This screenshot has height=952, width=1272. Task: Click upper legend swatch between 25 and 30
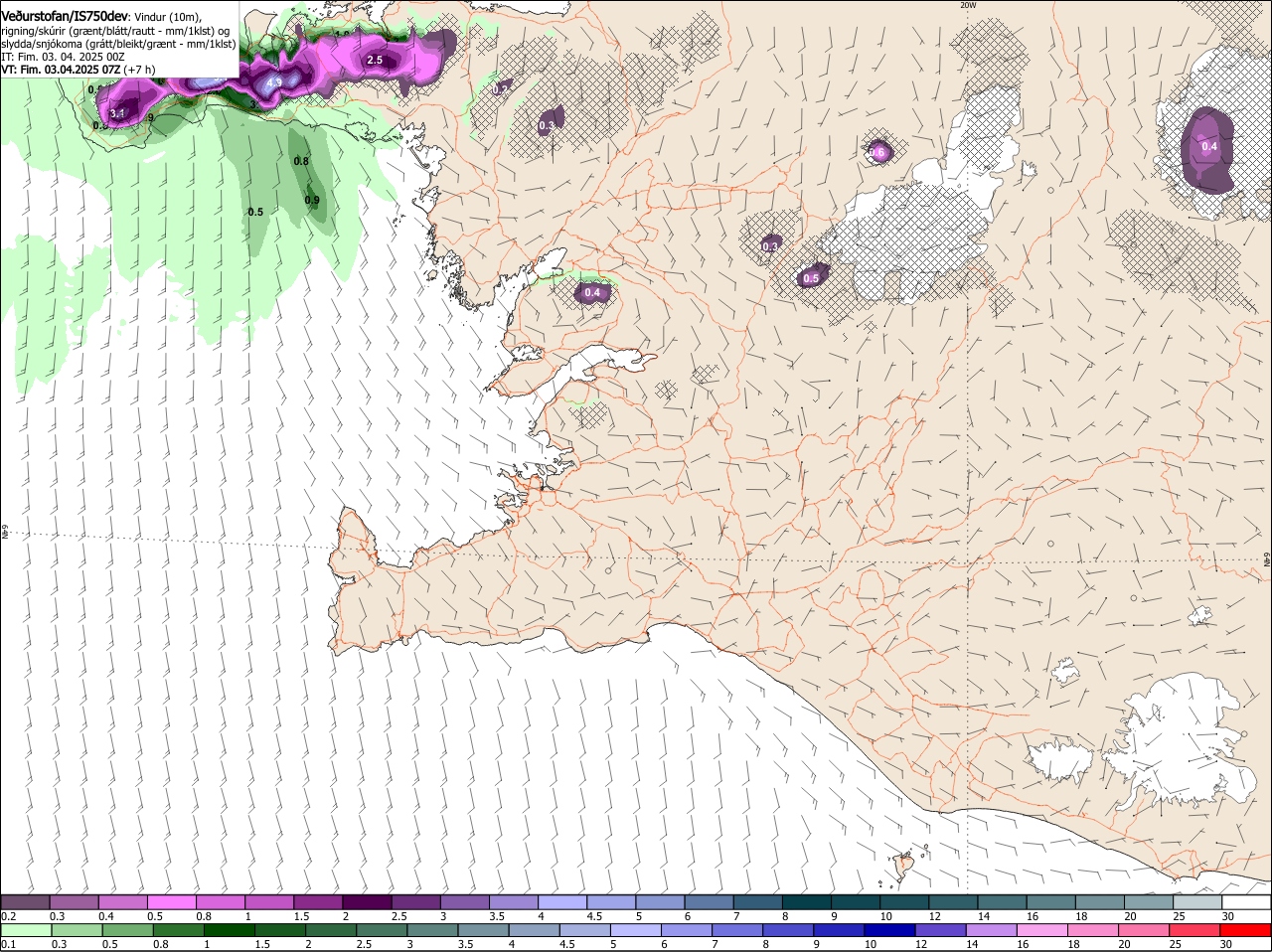pyautogui.click(x=1198, y=902)
